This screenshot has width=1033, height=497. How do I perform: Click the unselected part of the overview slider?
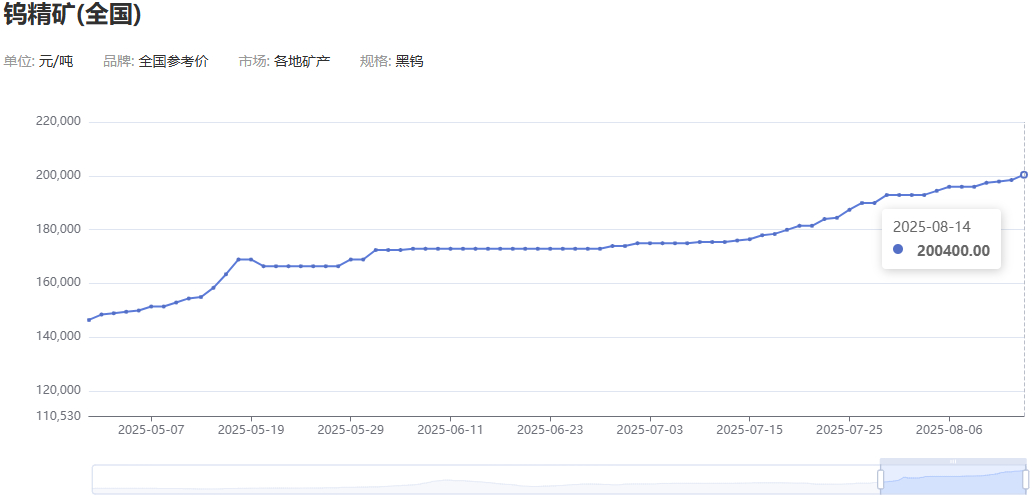pos(486,479)
